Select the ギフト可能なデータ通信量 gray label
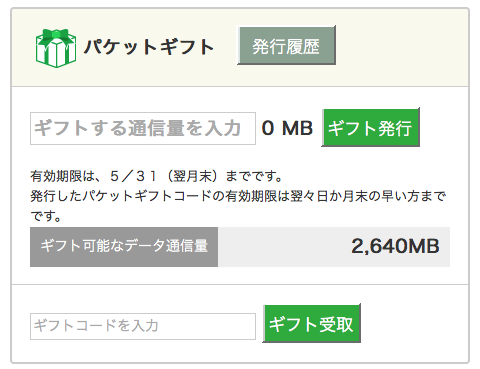 (124, 247)
